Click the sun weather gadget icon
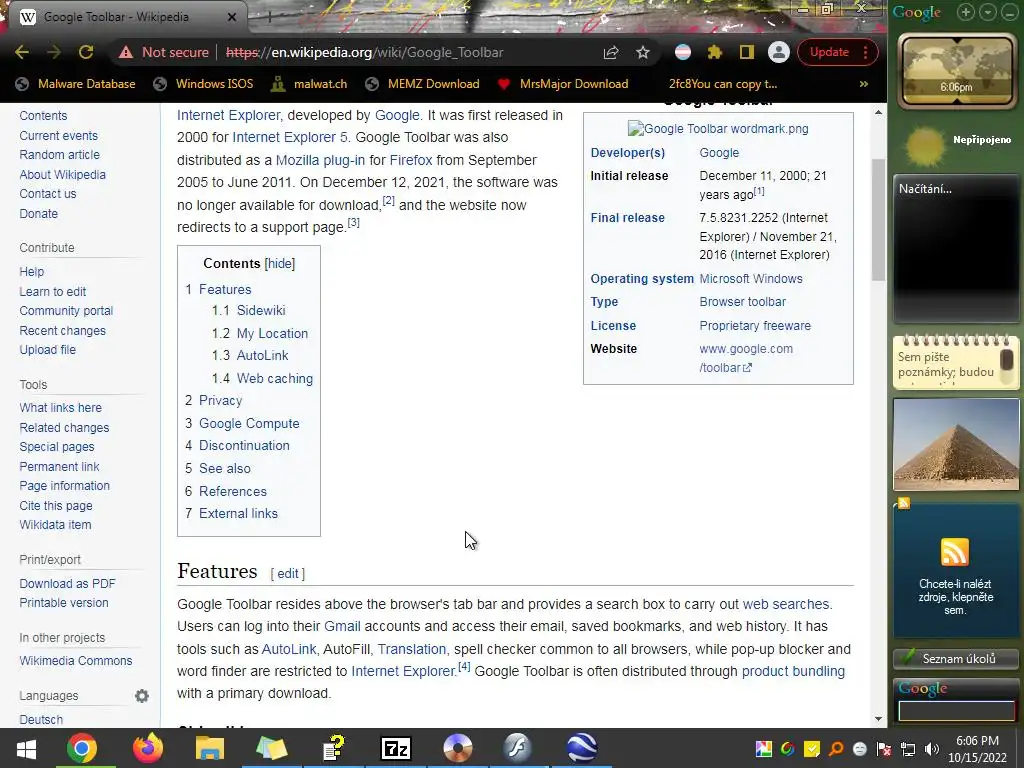Viewport: 1024px width, 768px height. pyautogui.click(x=925, y=145)
